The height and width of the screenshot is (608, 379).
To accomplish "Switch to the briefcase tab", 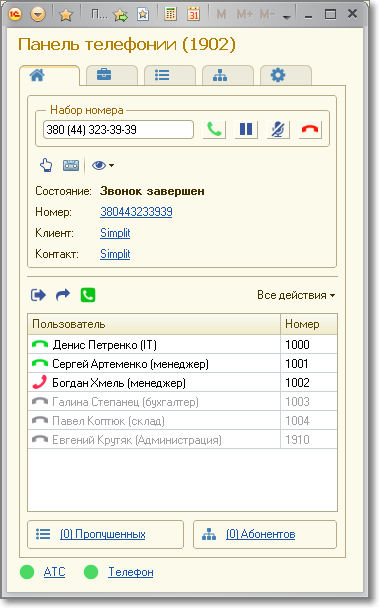I will tap(112, 75).
